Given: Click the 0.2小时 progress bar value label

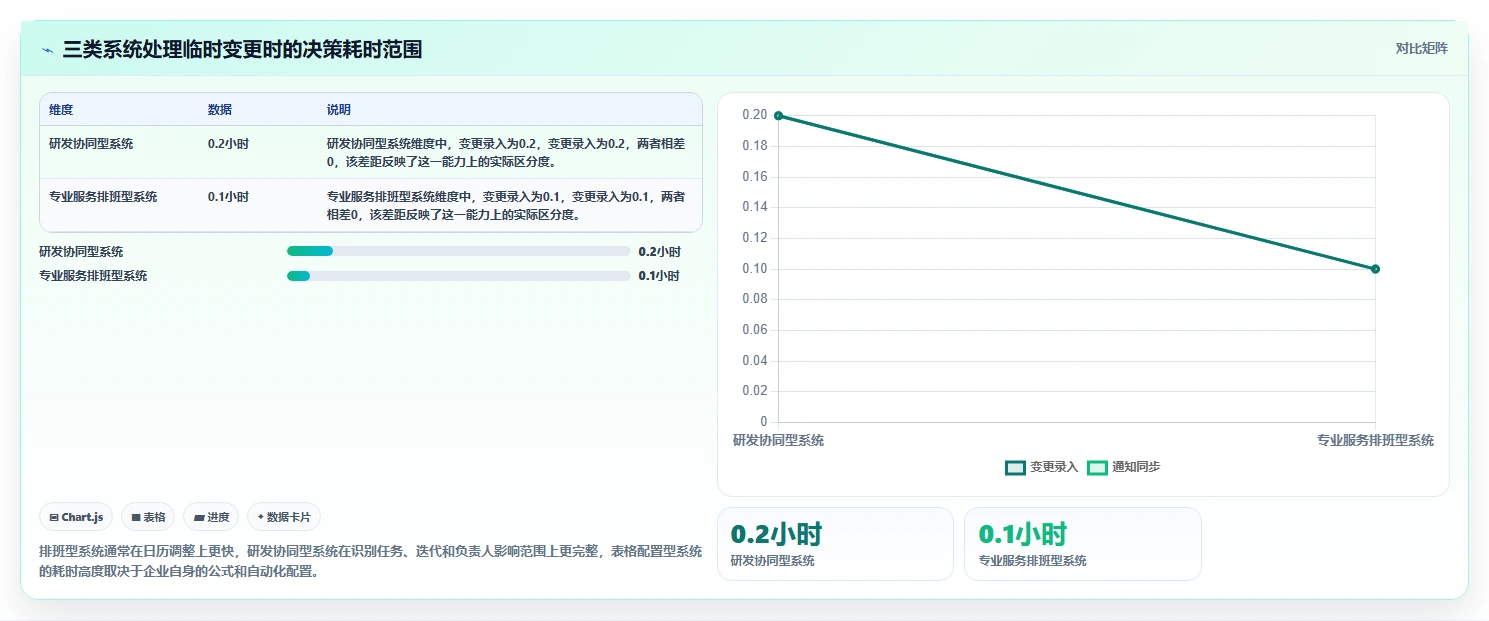Looking at the screenshot, I should coord(660,252).
